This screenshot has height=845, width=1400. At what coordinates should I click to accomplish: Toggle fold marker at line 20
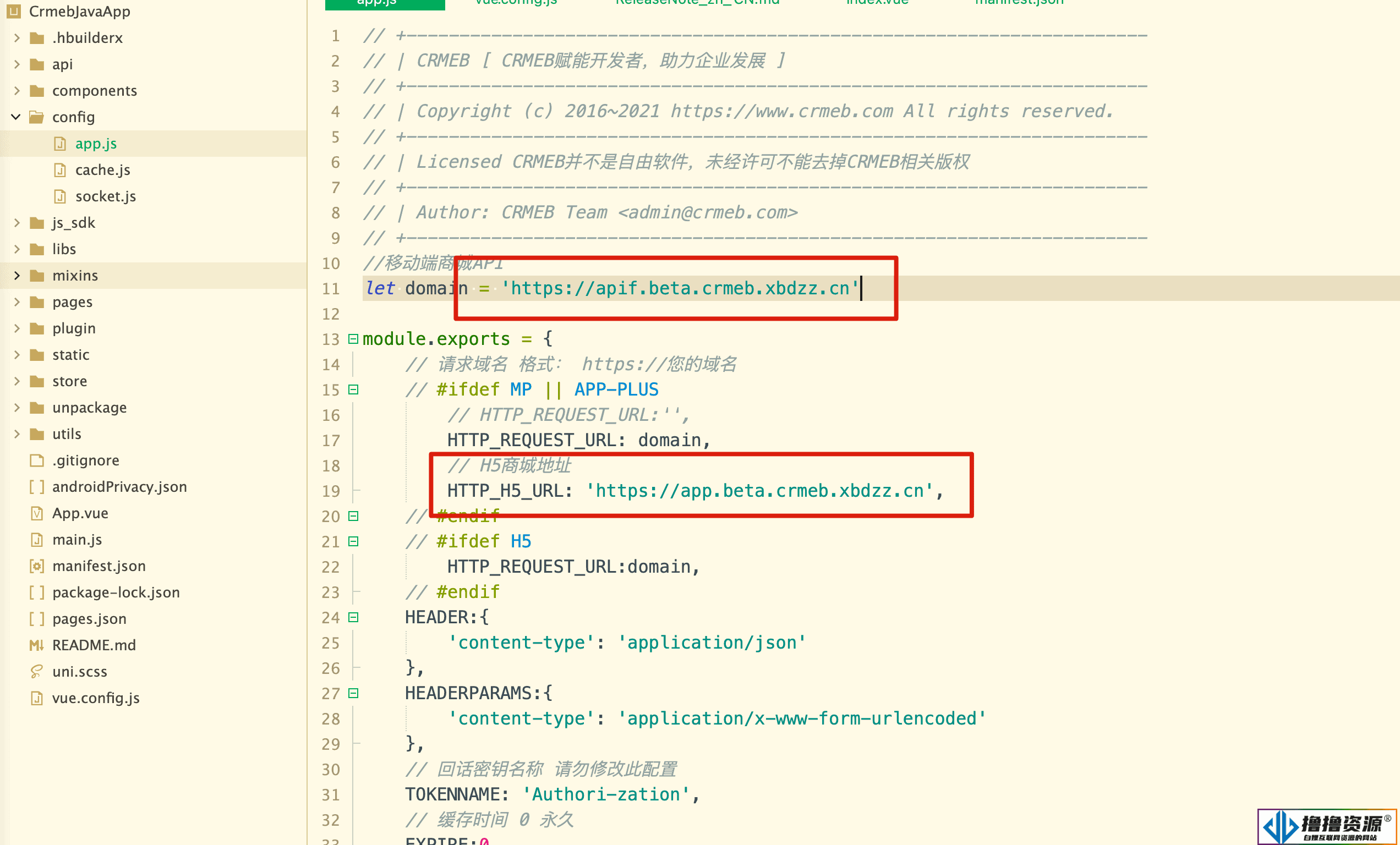click(353, 516)
